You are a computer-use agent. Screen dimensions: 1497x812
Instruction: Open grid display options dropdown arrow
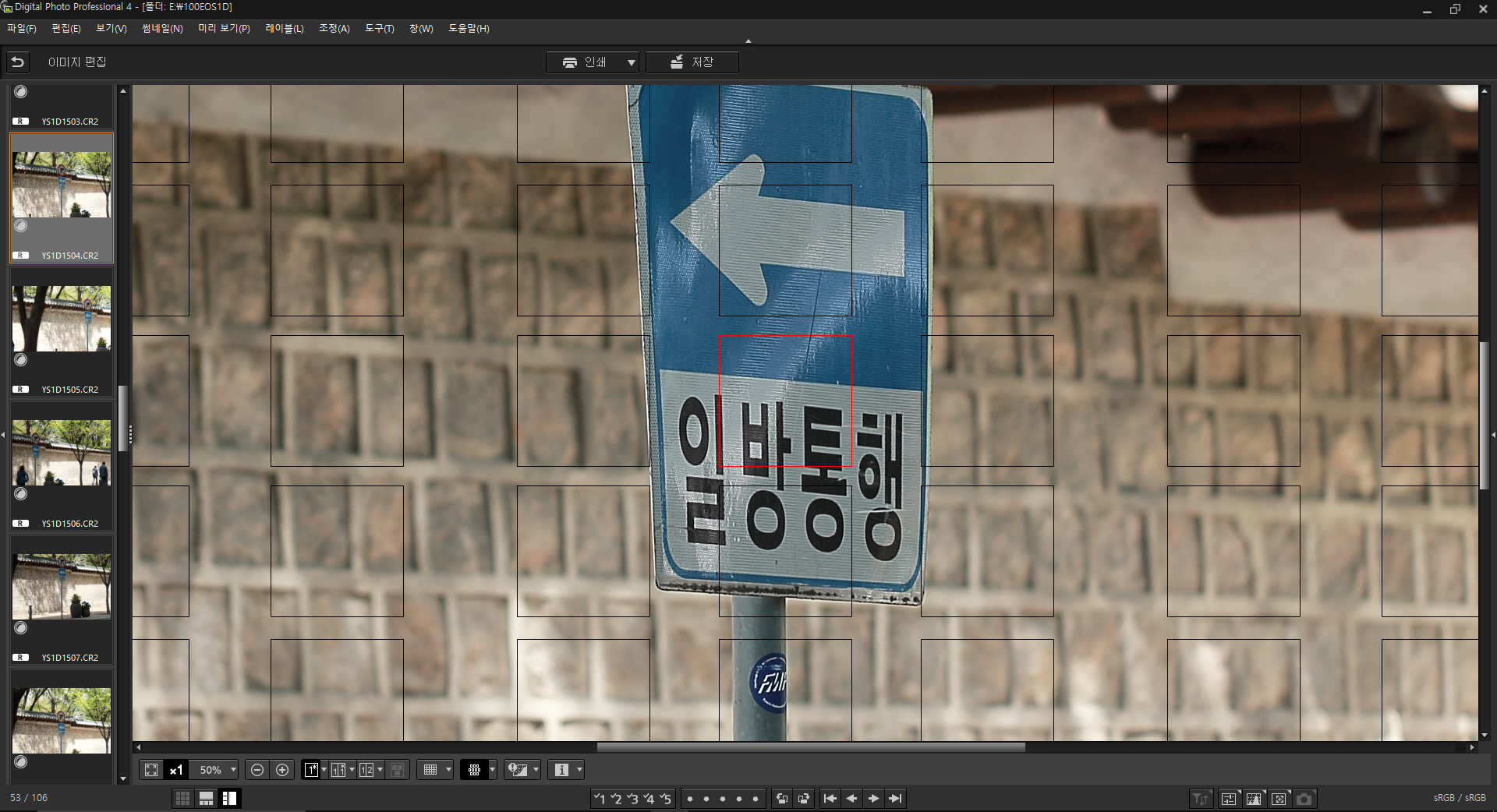pos(448,770)
